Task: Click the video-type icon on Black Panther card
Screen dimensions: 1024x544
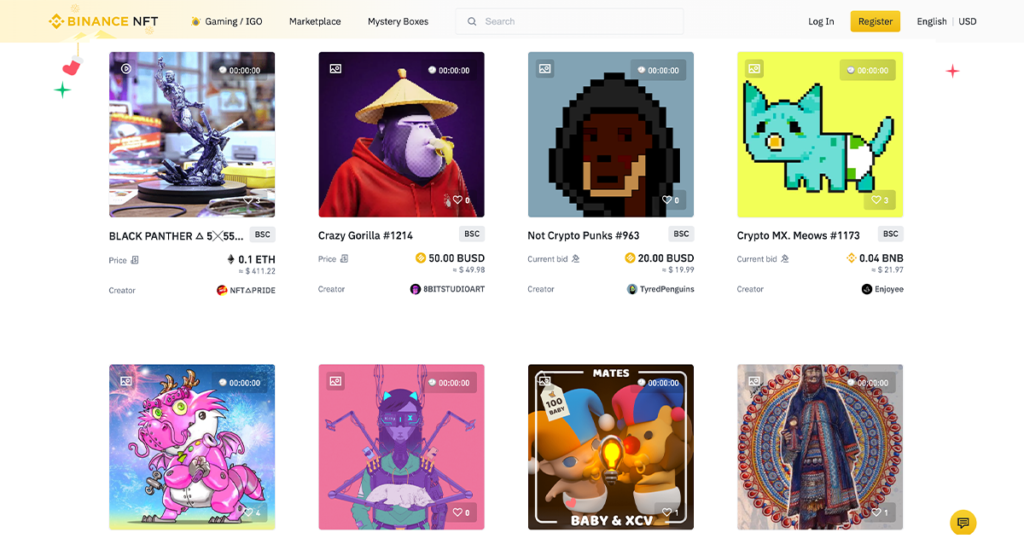Action: pos(126,69)
